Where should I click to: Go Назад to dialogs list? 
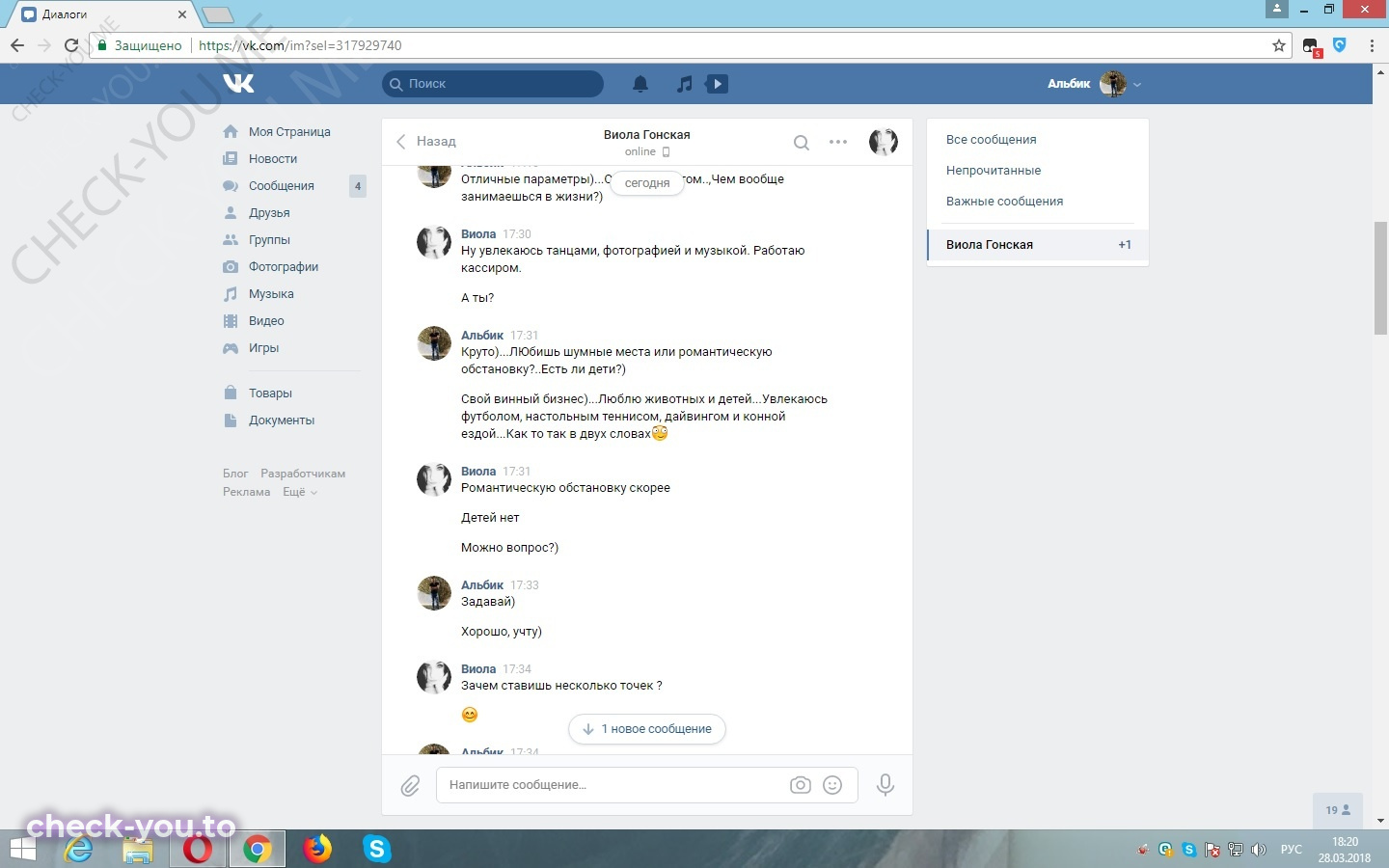[426, 142]
